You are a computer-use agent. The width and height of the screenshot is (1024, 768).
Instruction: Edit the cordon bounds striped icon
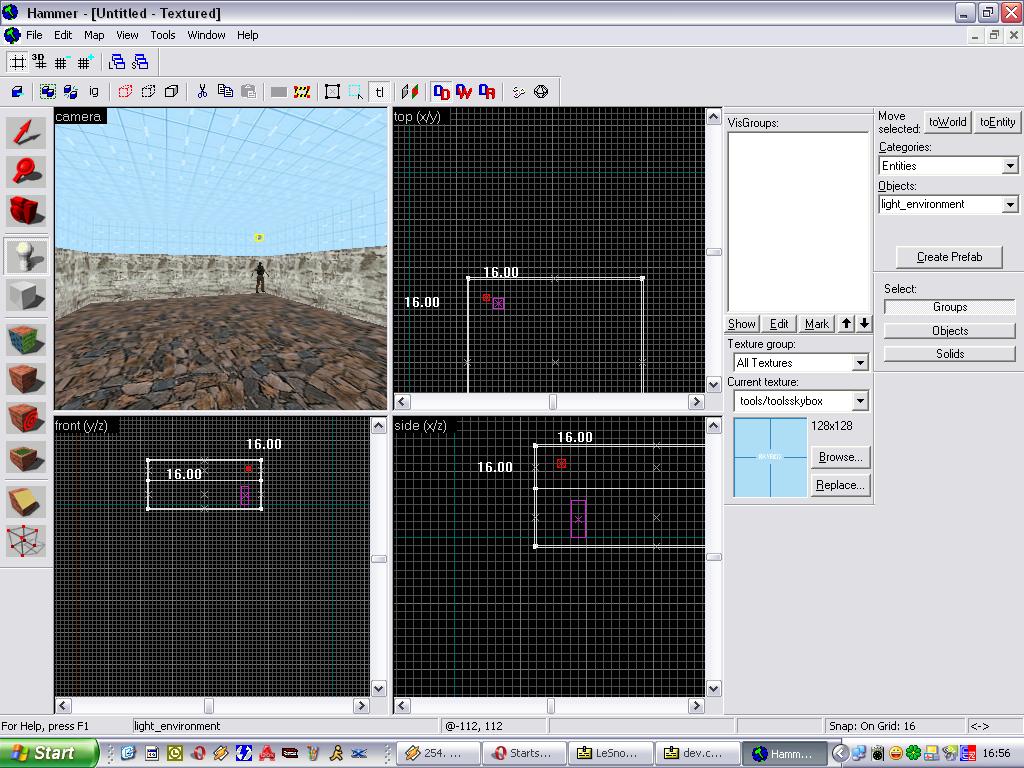pyautogui.click(x=302, y=91)
